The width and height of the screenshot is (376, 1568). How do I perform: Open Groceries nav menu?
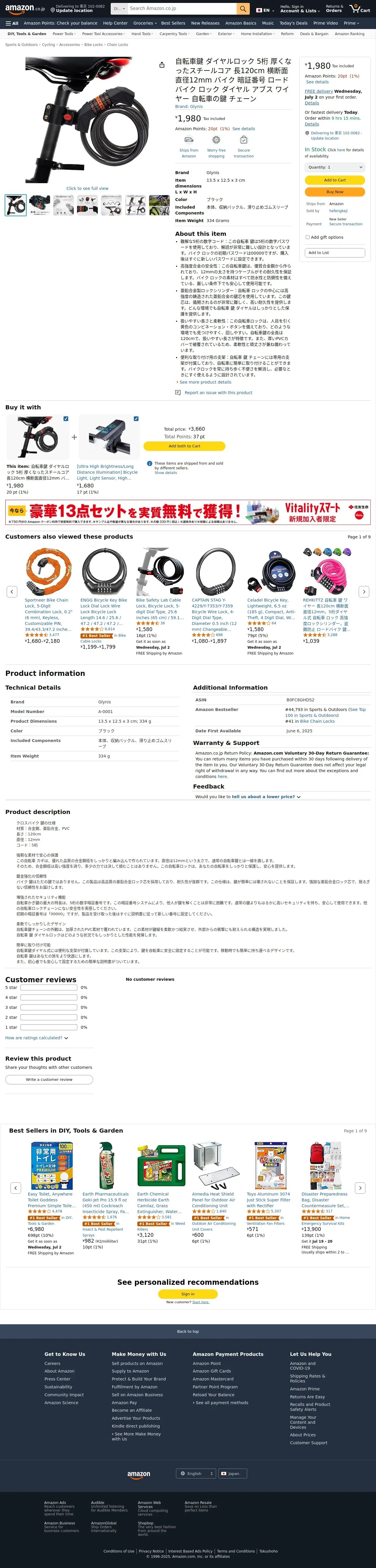[x=144, y=23]
